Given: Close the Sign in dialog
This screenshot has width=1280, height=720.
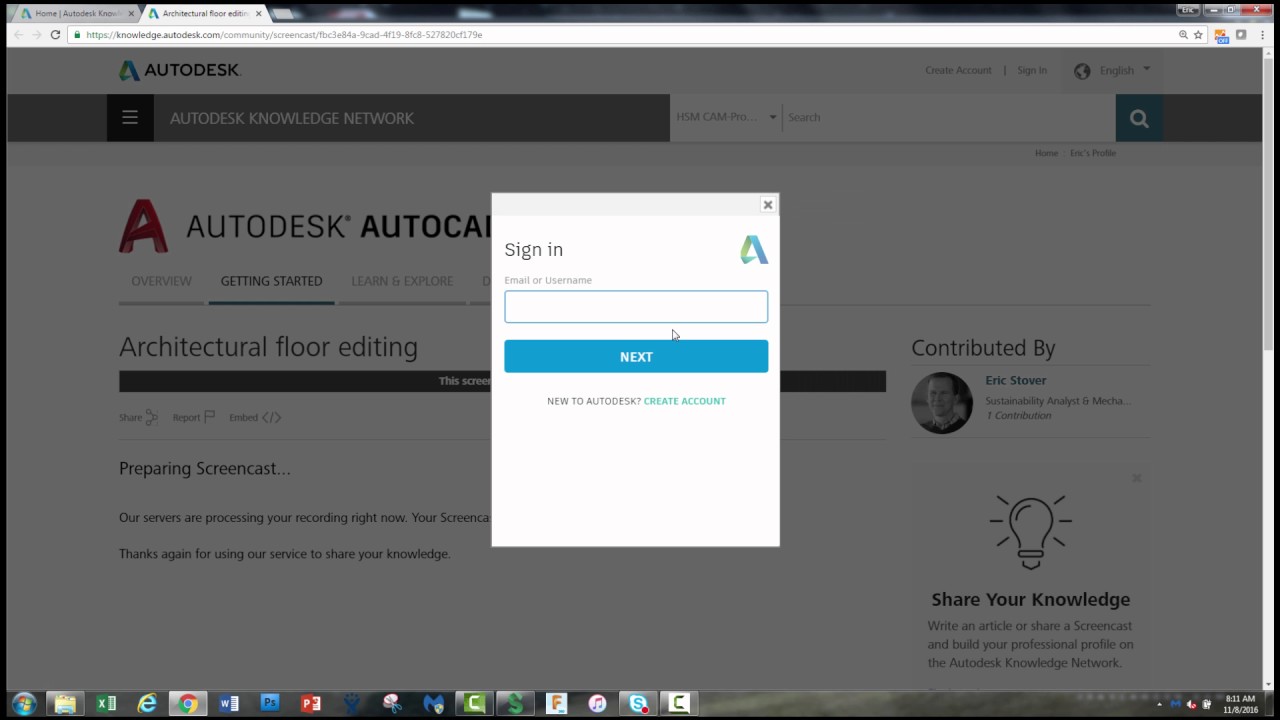Looking at the screenshot, I should tap(768, 204).
